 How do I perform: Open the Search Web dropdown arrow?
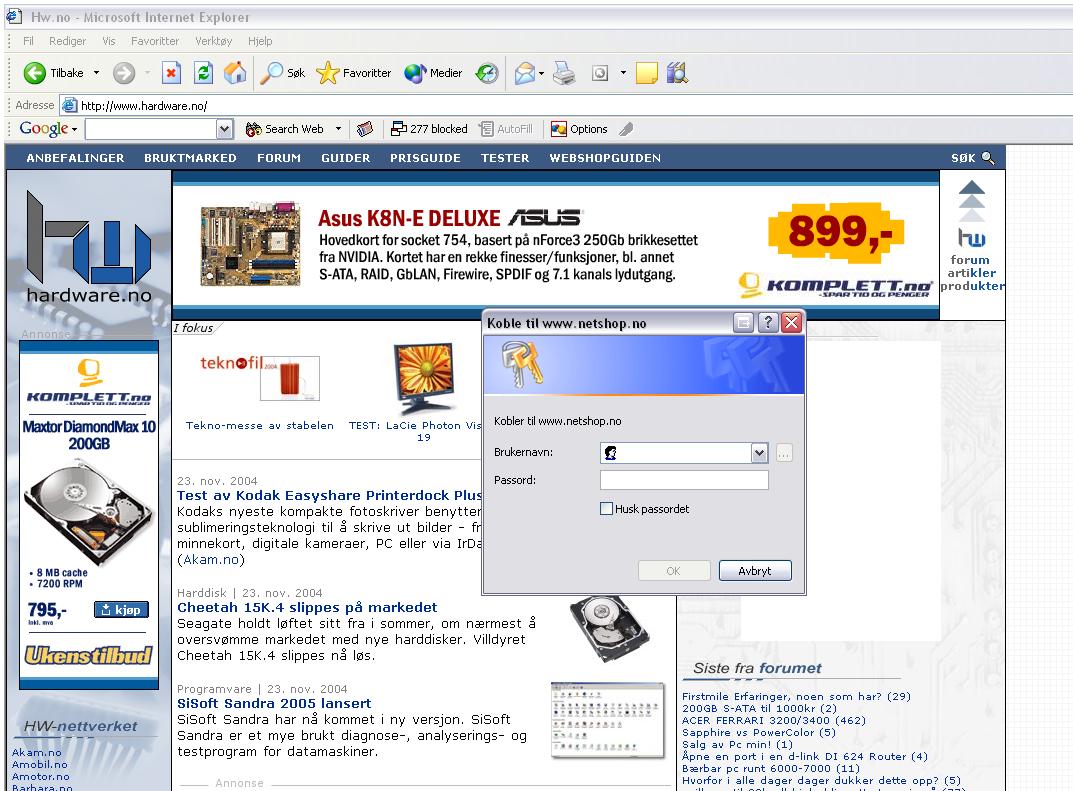[338, 129]
